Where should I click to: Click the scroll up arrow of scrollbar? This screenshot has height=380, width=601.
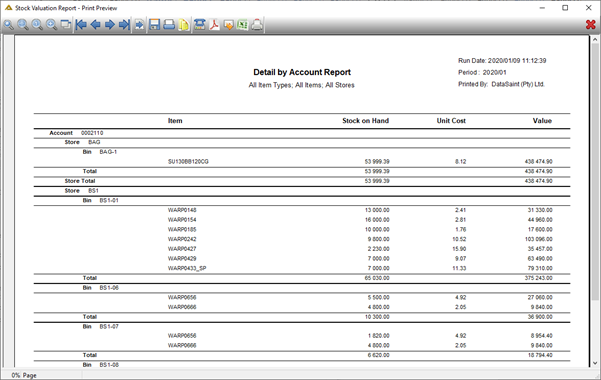(x=595, y=39)
